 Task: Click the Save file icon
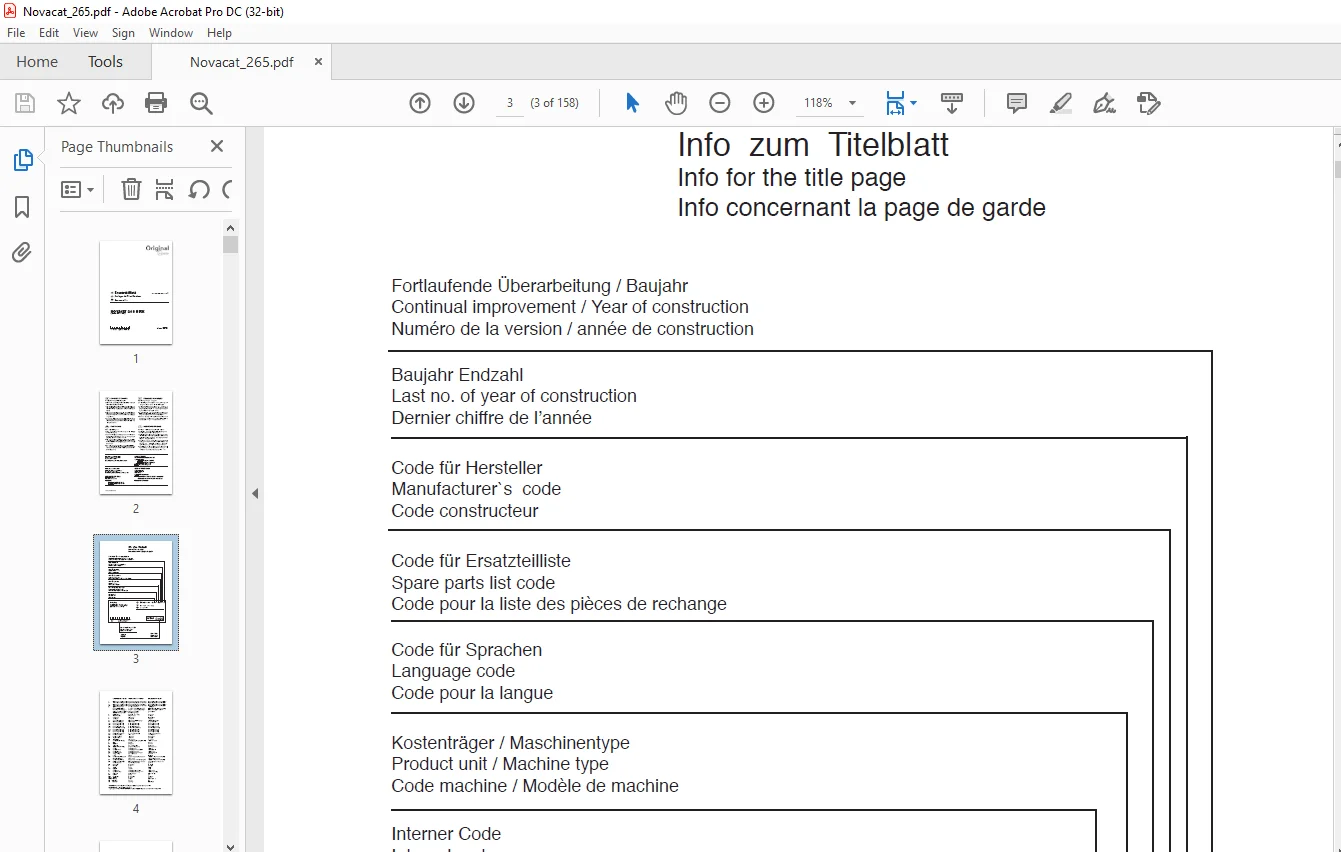[25, 103]
